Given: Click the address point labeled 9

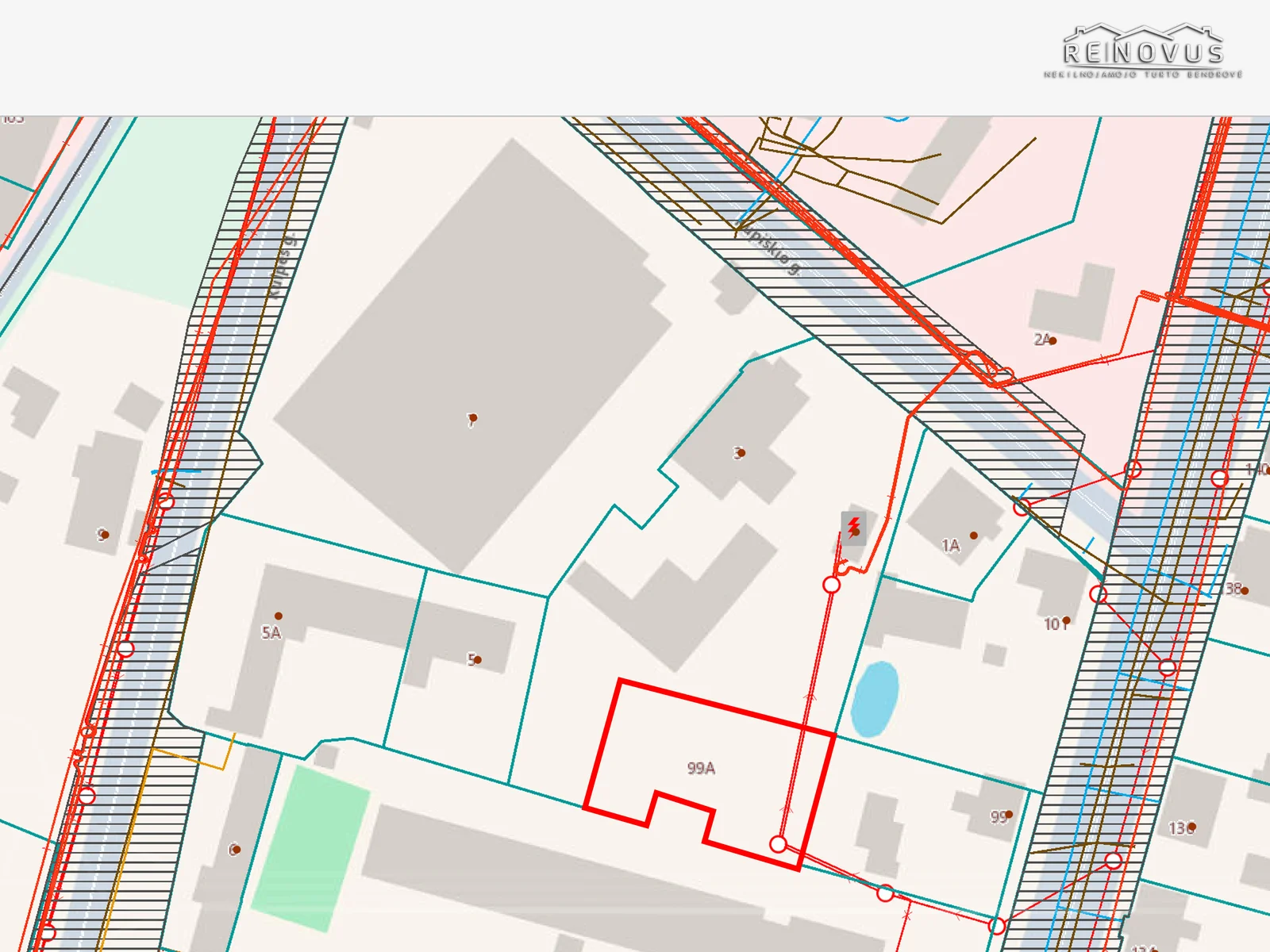Looking at the screenshot, I should pos(106,535).
